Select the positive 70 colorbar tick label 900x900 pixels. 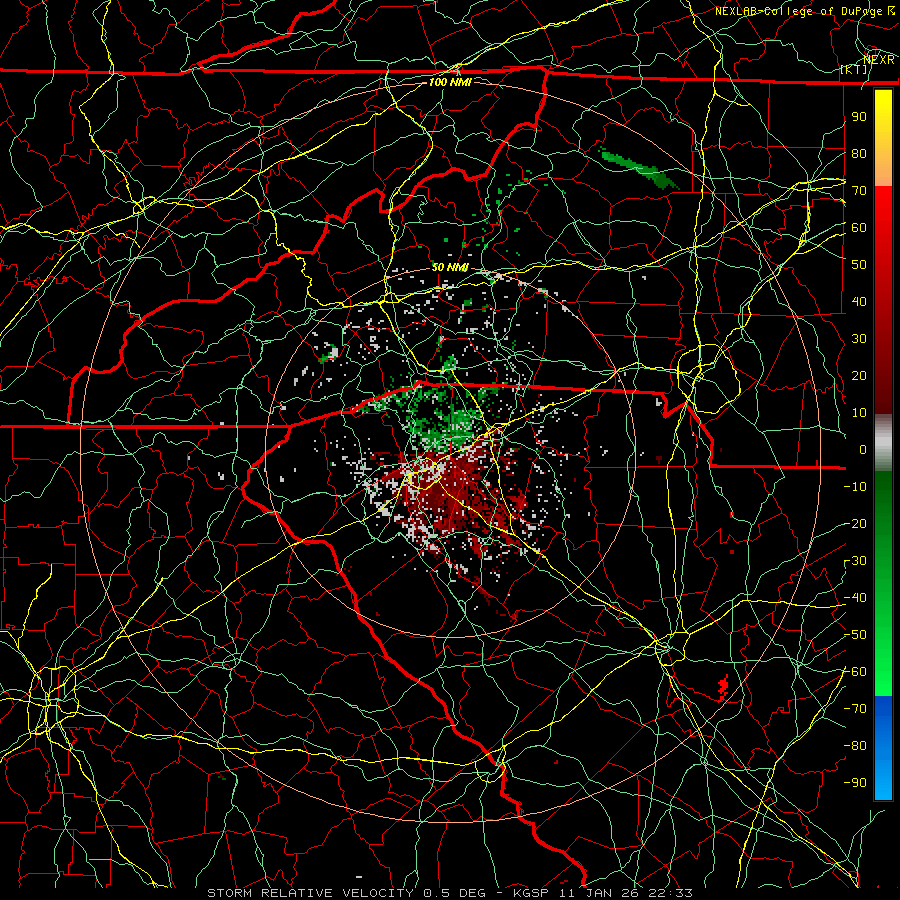coord(859,191)
